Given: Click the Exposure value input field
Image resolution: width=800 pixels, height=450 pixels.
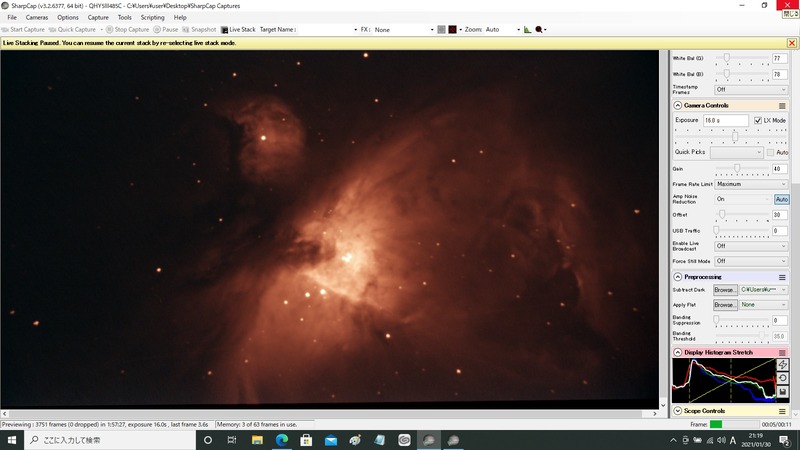Looking at the screenshot, I should (x=726, y=120).
